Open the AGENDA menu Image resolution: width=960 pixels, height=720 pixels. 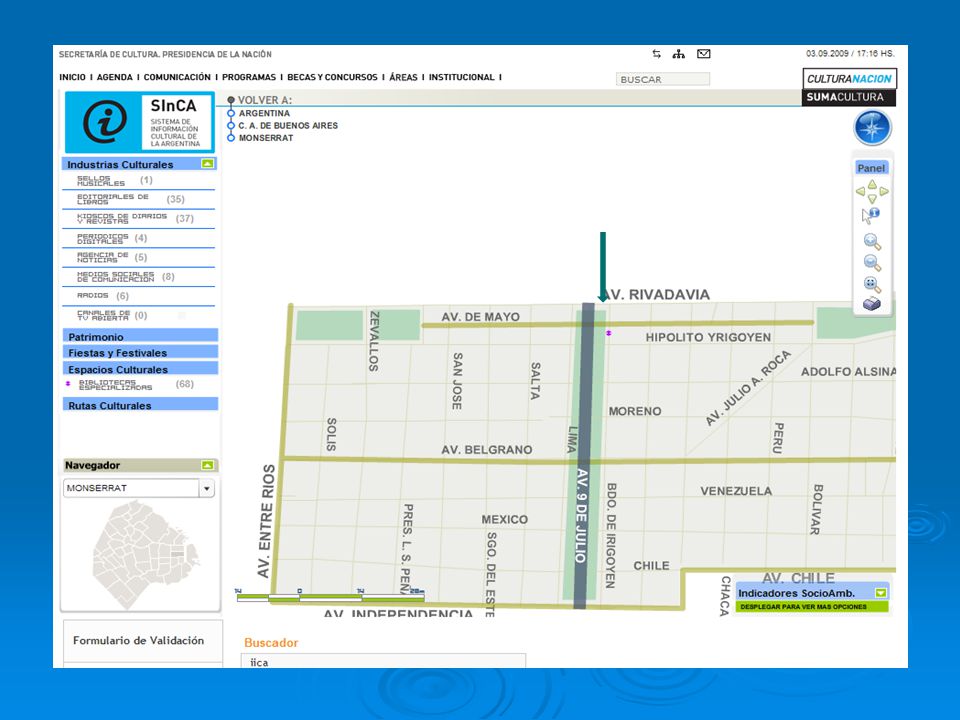[114, 77]
